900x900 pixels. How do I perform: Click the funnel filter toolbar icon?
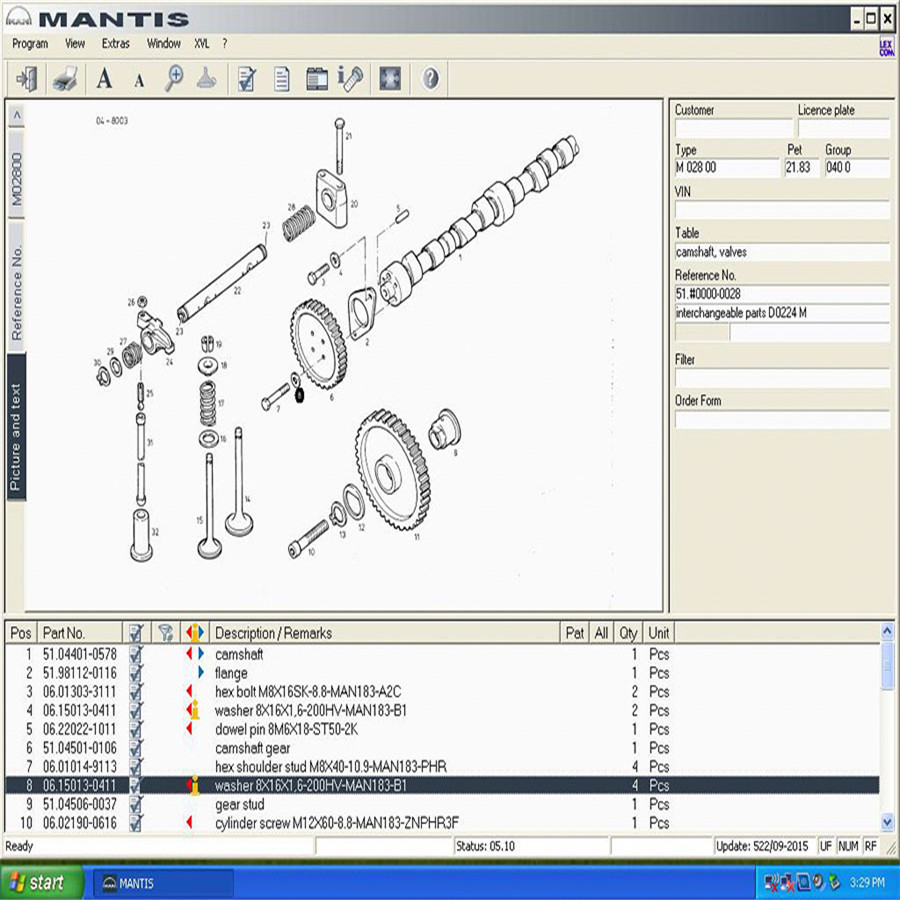206,79
